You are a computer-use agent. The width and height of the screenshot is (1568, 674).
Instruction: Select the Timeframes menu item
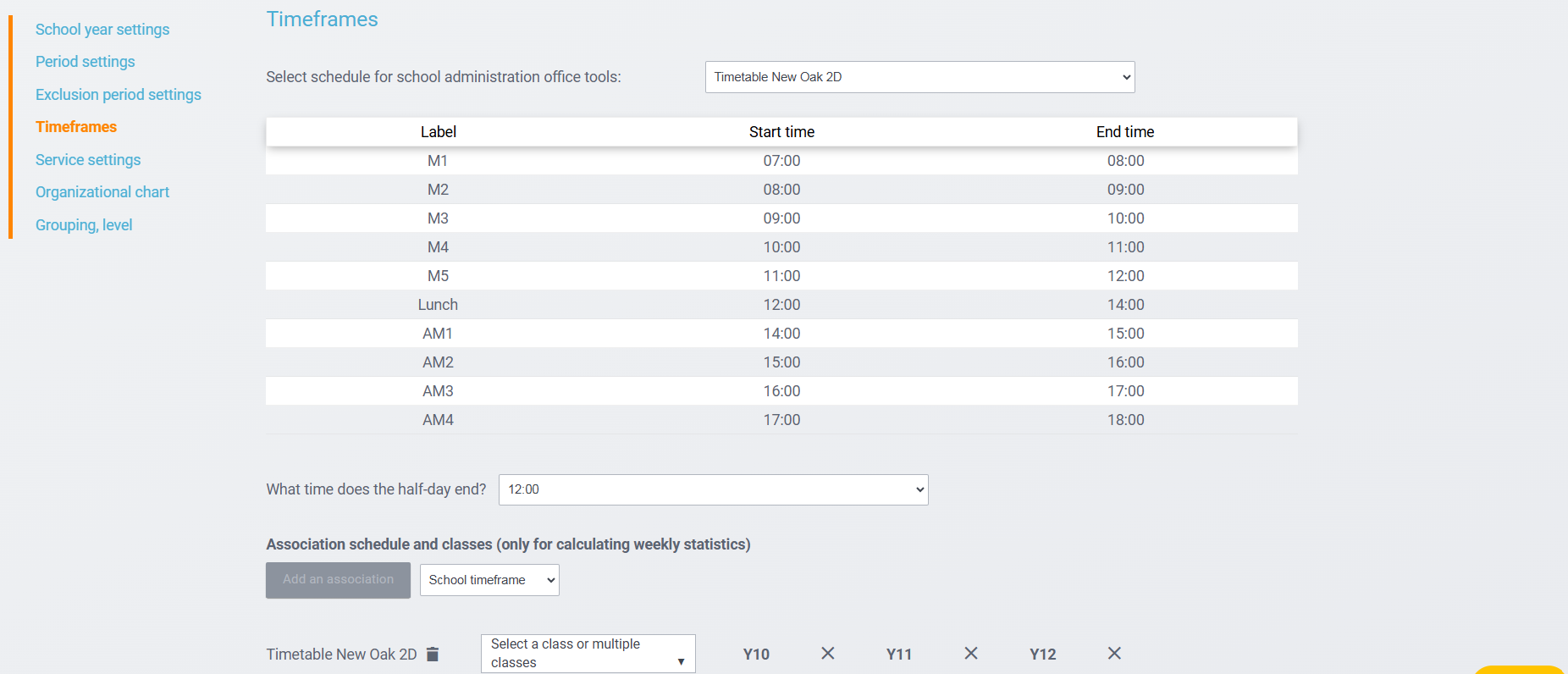(76, 127)
